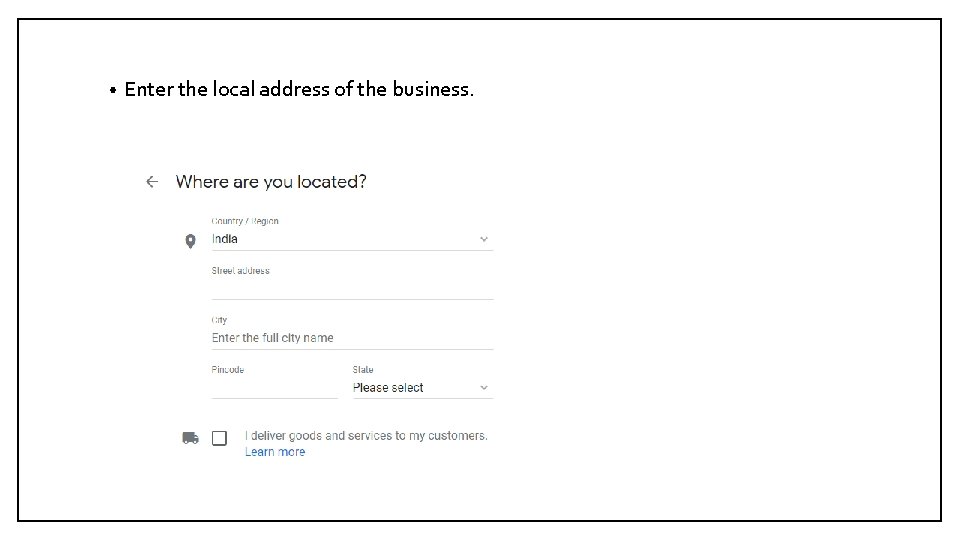960x540 pixels.
Task: Focus the Pincode input field
Action: coord(274,387)
